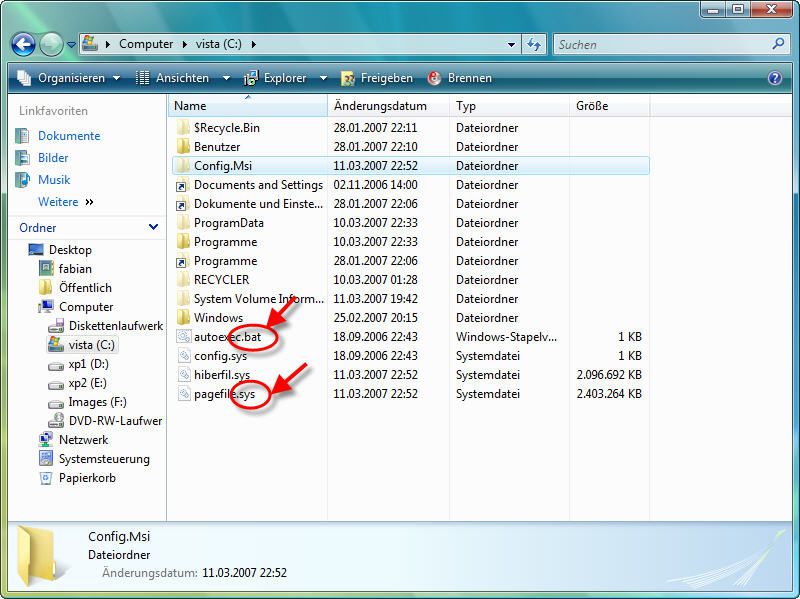Focus the Suchen search field
Image resolution: width=800 pixels, height=599 pixels.
[x=662, y=45]
